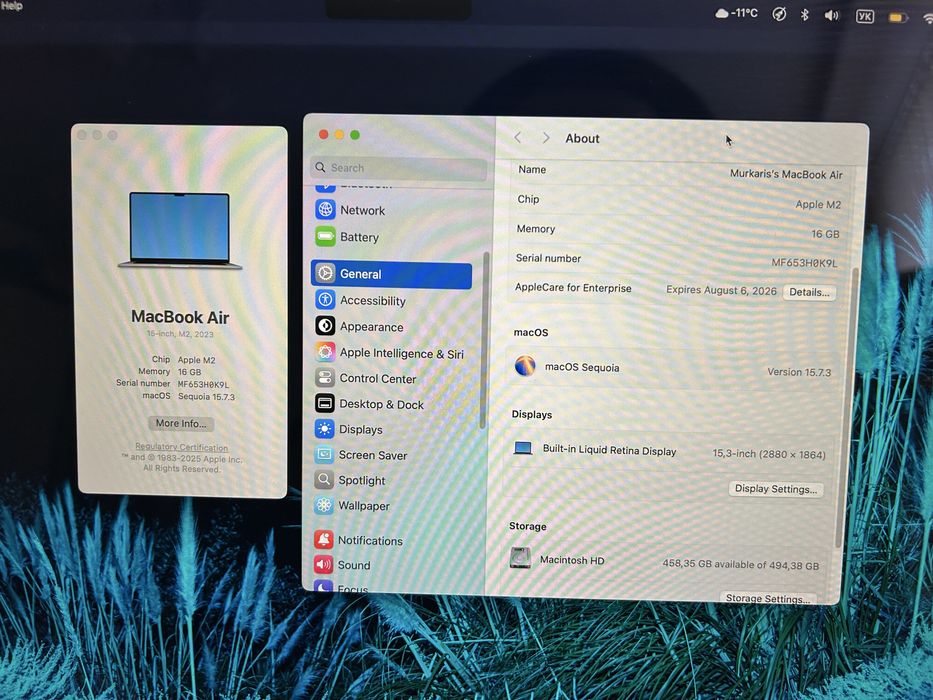Open weather status showing -11°C
This screenshot has width=933, height=700.
[737, 12]
